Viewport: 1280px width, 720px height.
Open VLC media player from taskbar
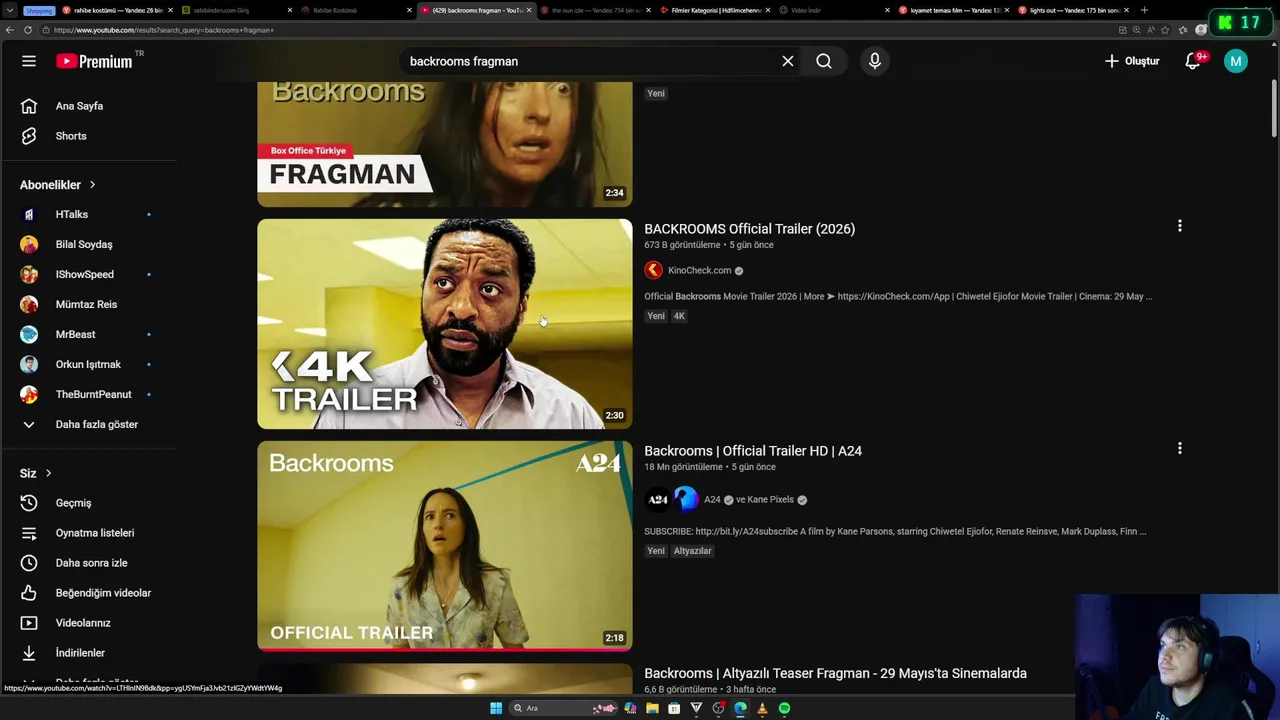click(762, 708)
